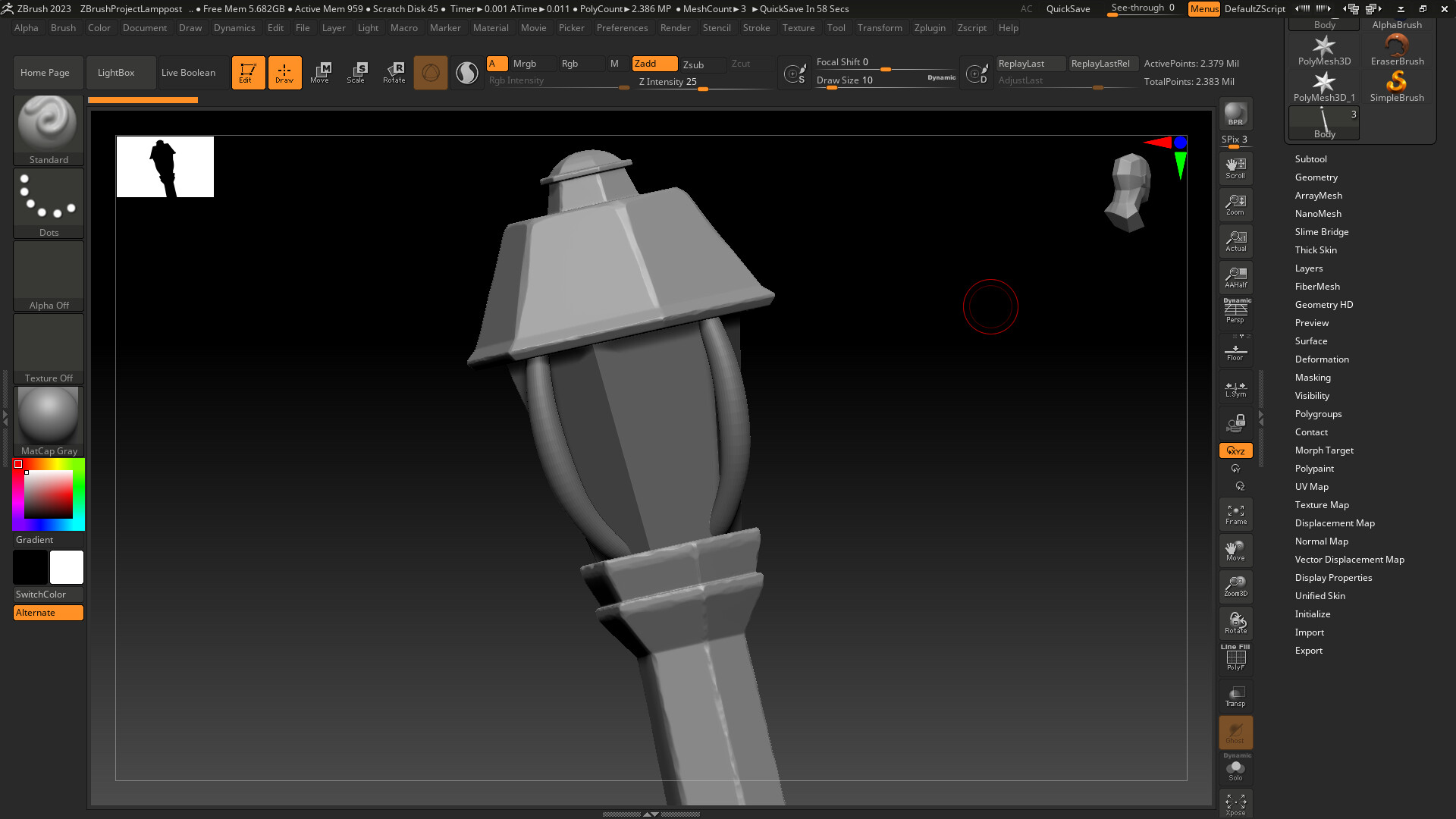Expand the Polygroups section
This screenshot has width=1456, height=819.
1318,414
